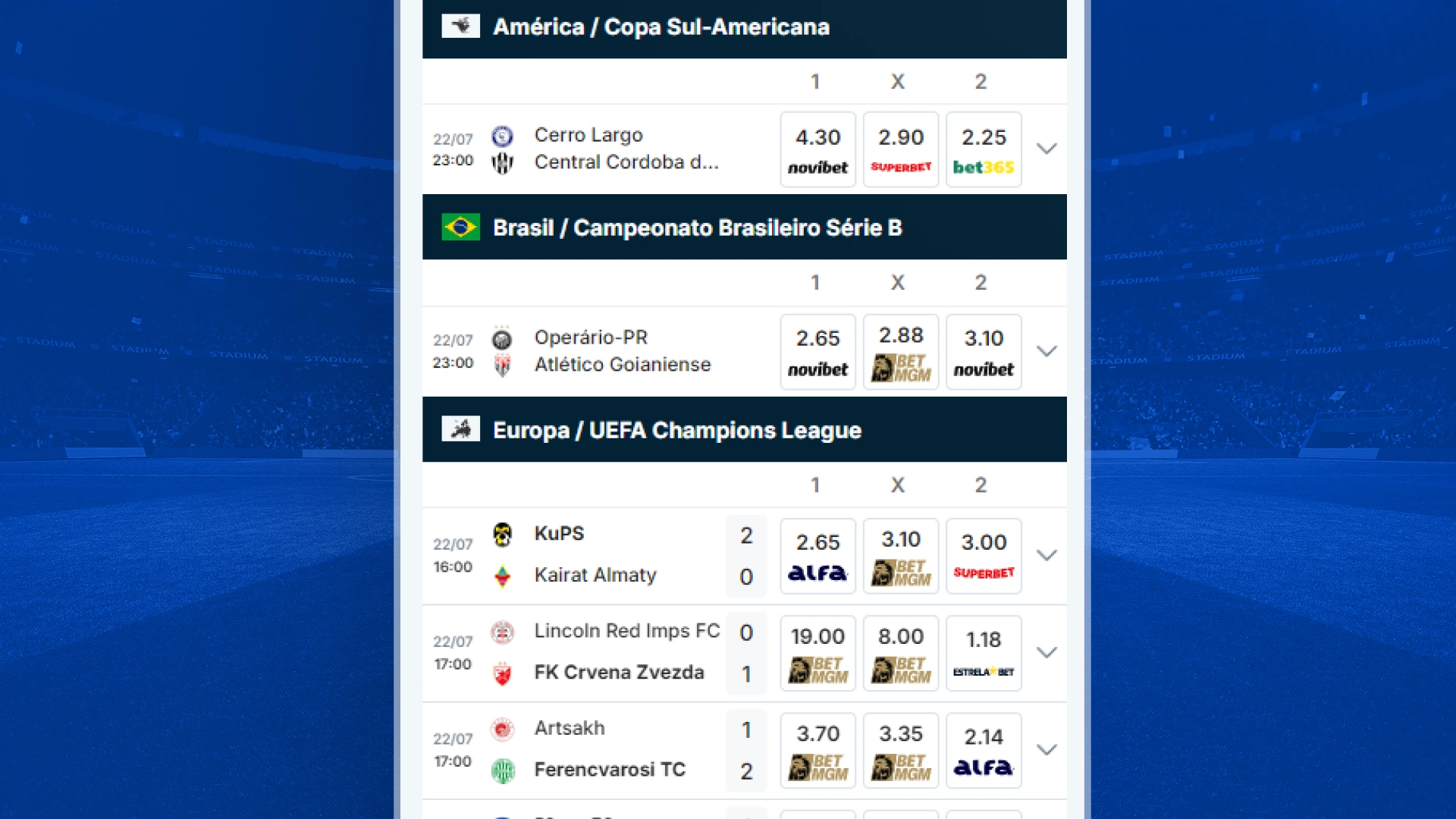Click the Kairat Almaty crest icon
The height and width of the screenshot is (819, 1456).
point(502,576)
